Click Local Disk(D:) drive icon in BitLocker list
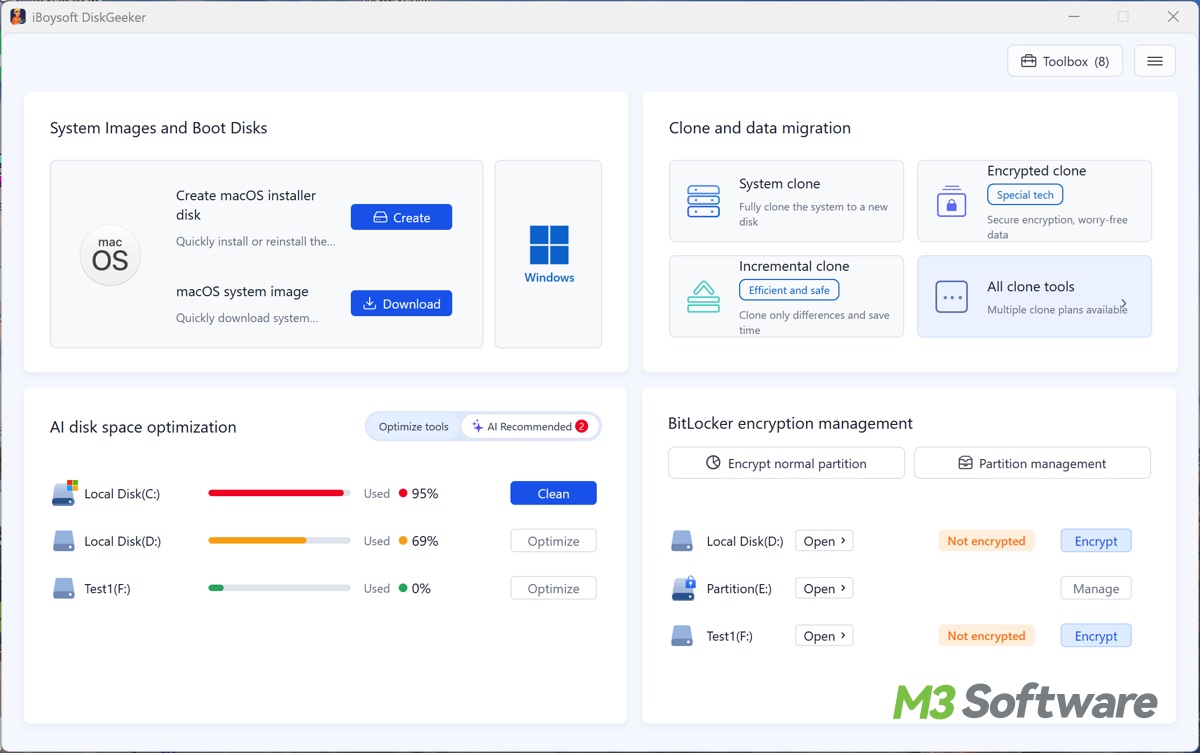Image resolution: width=1200 pixels, height=753 pixels. tap(682, 541)
